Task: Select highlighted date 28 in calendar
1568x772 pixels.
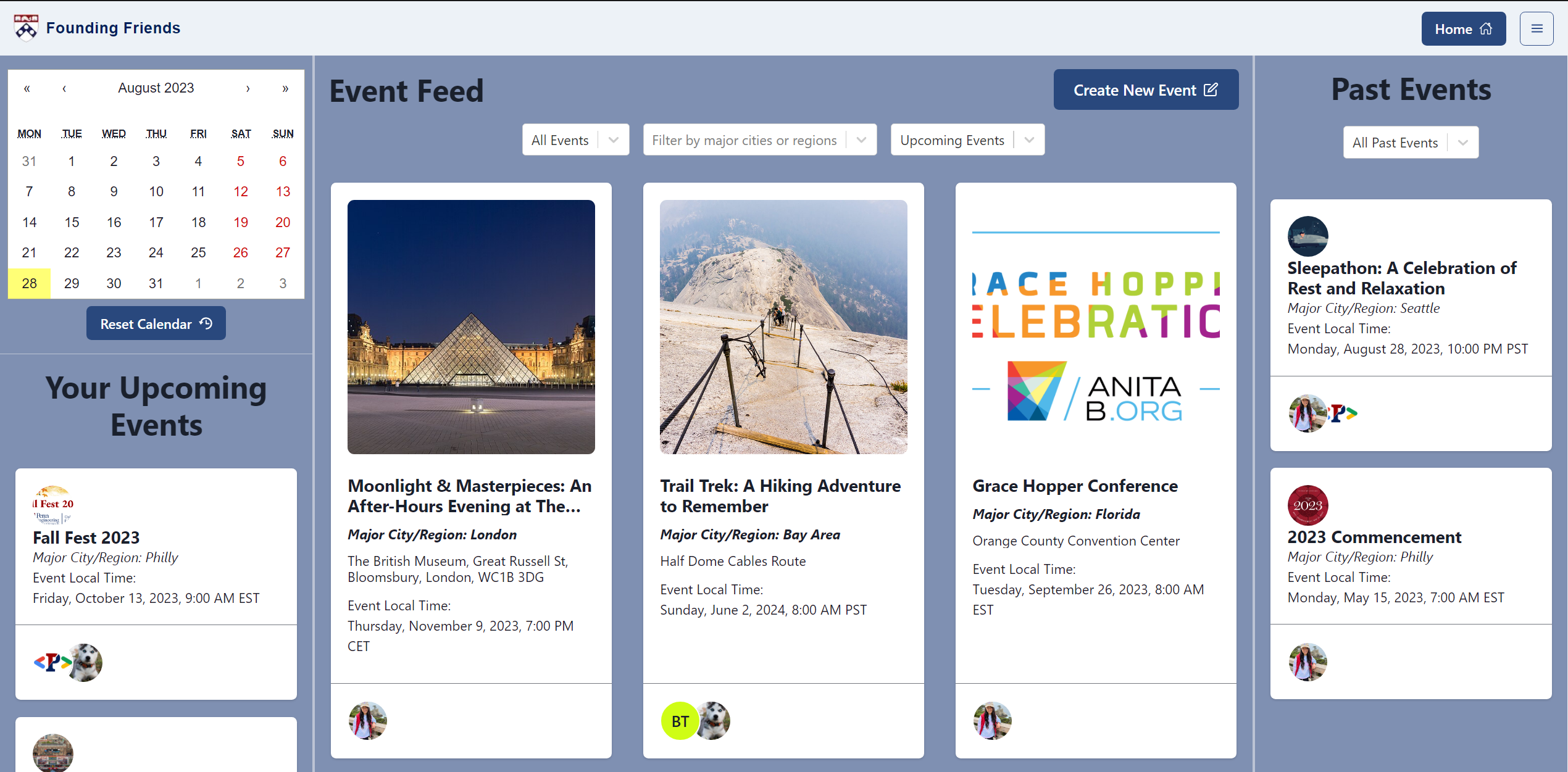Action: coord(29,283)
